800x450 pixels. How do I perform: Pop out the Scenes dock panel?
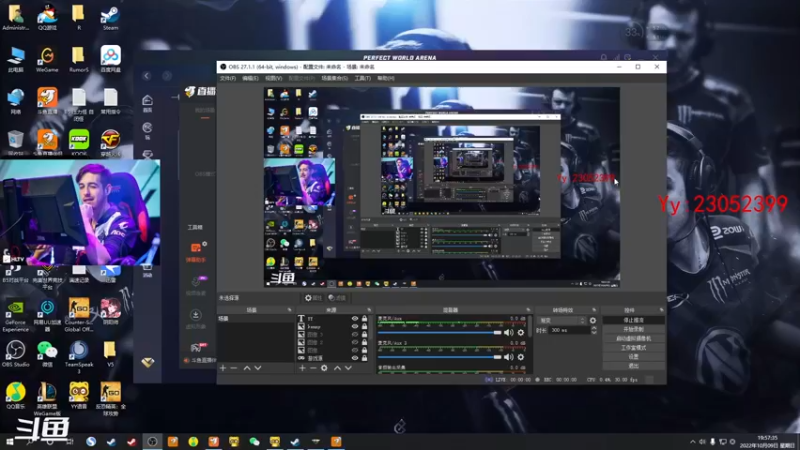point(289,310)
